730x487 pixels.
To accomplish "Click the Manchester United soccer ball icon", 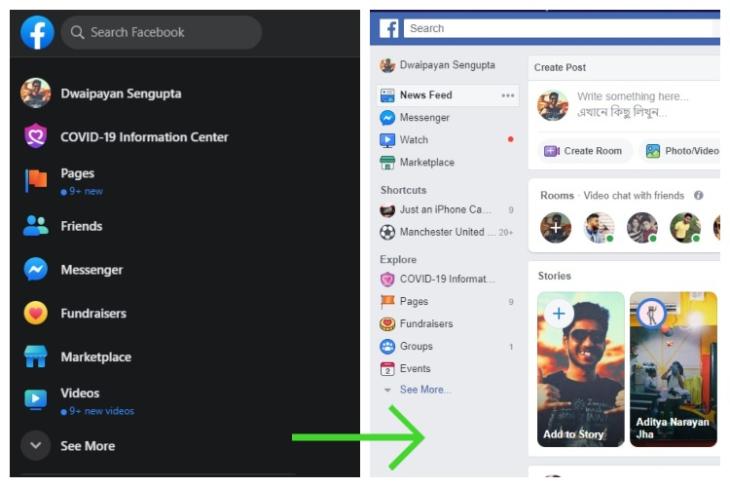I will coord(387,232).
